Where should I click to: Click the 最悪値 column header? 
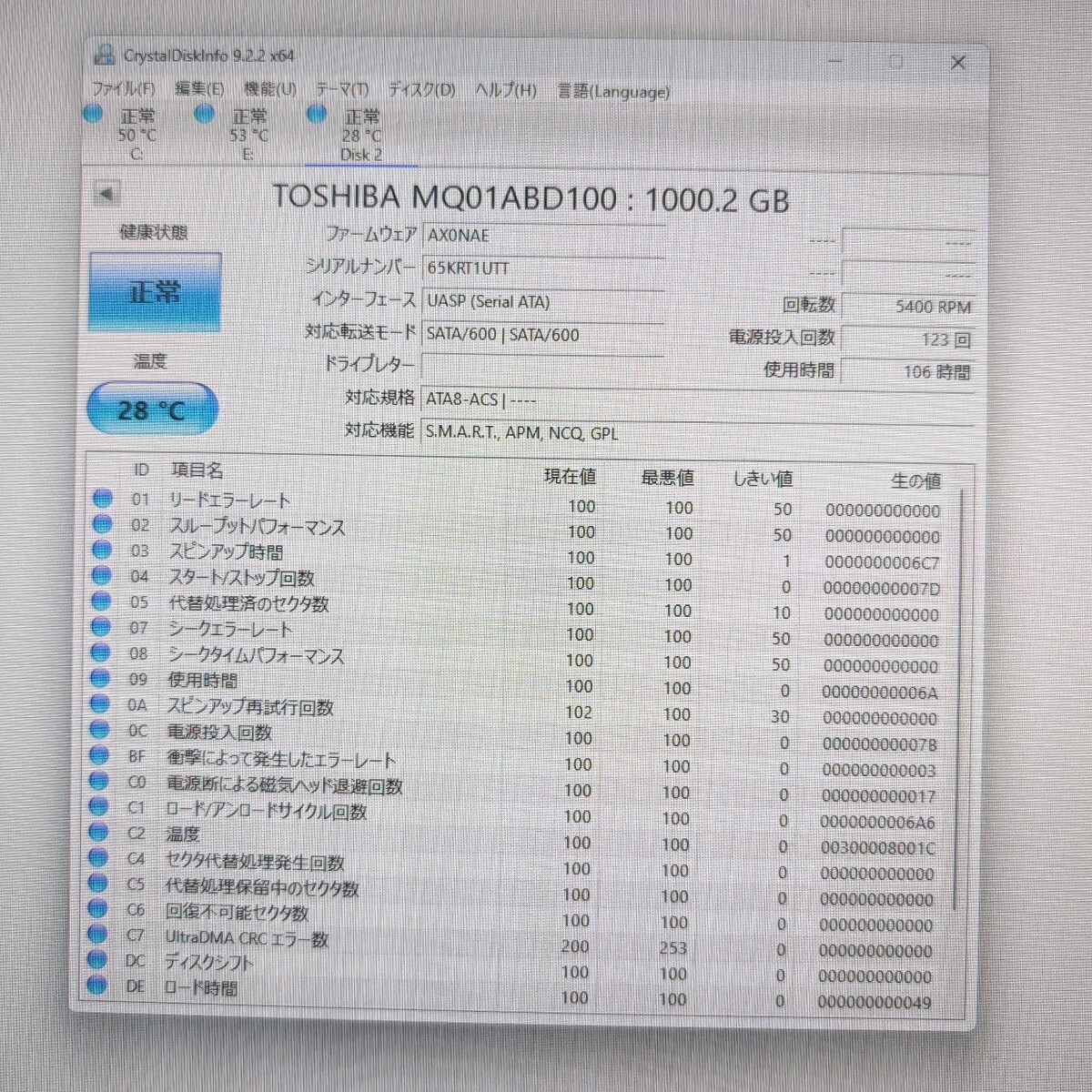(668, 477)
